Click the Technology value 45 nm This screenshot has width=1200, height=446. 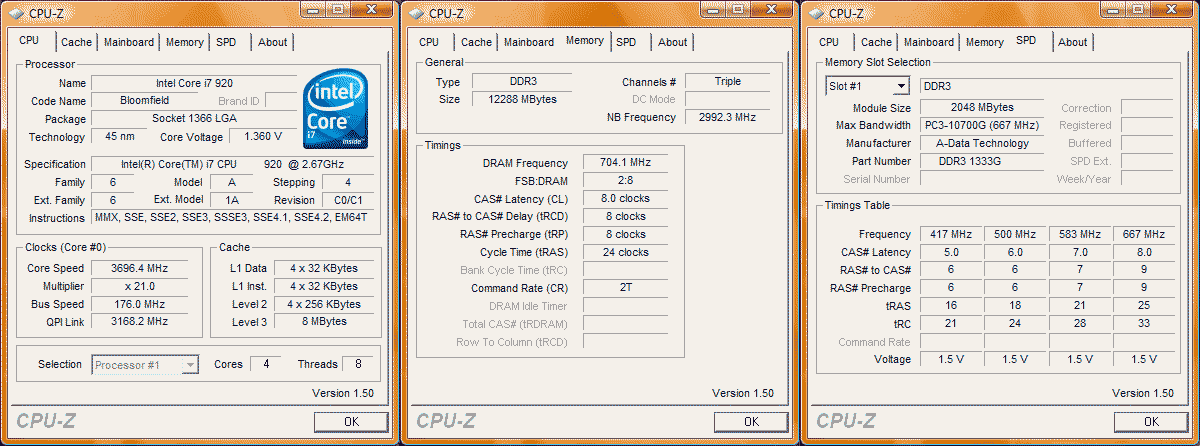pyautogui.click(x=119, y=137)
